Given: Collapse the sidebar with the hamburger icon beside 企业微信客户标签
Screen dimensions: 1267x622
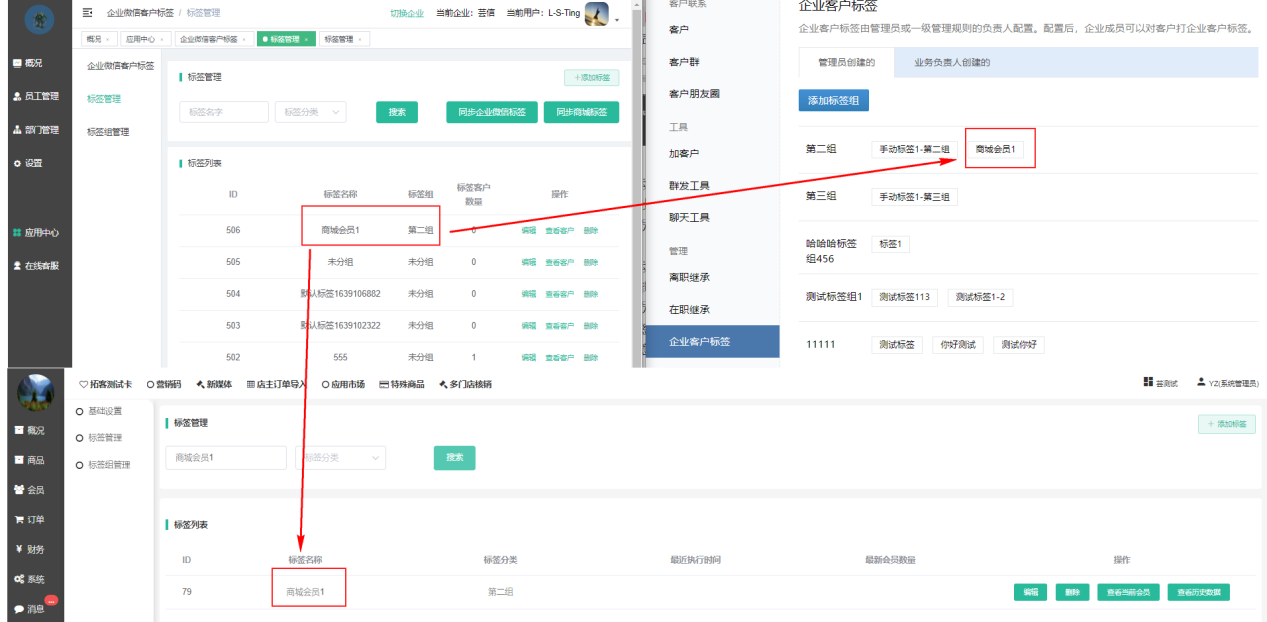Looking at the screenshot, I should tap(88, 13).
